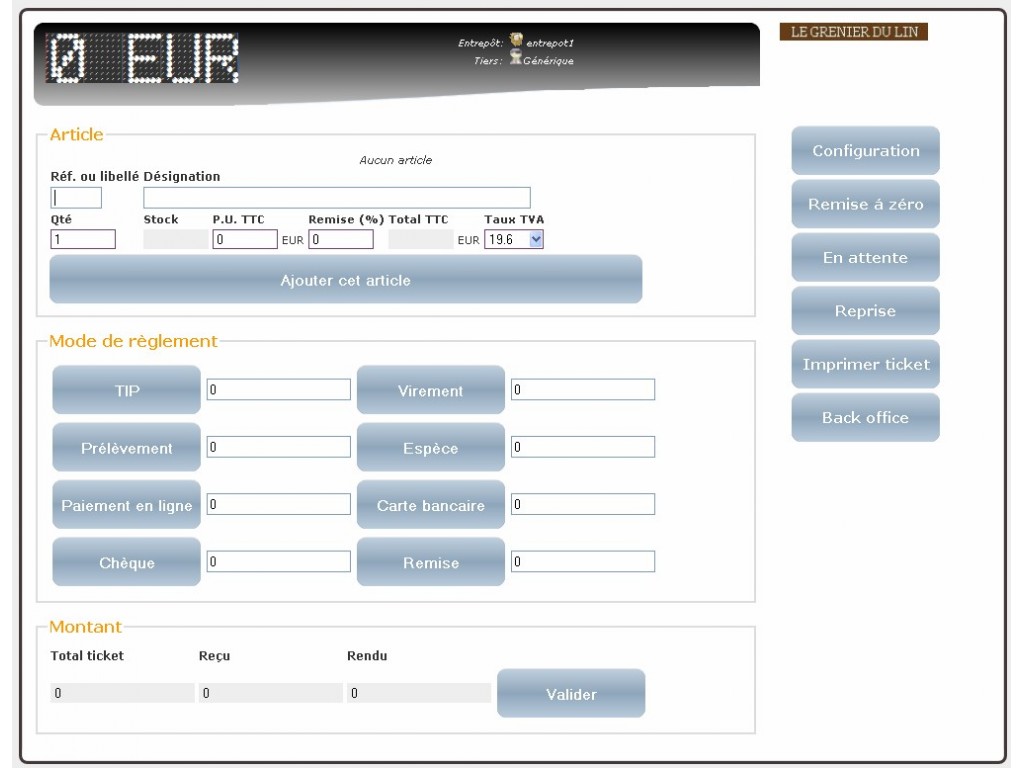Screen dimensions: 1024x768
Task: Choose Paiement en ligne
Action: 126,505
